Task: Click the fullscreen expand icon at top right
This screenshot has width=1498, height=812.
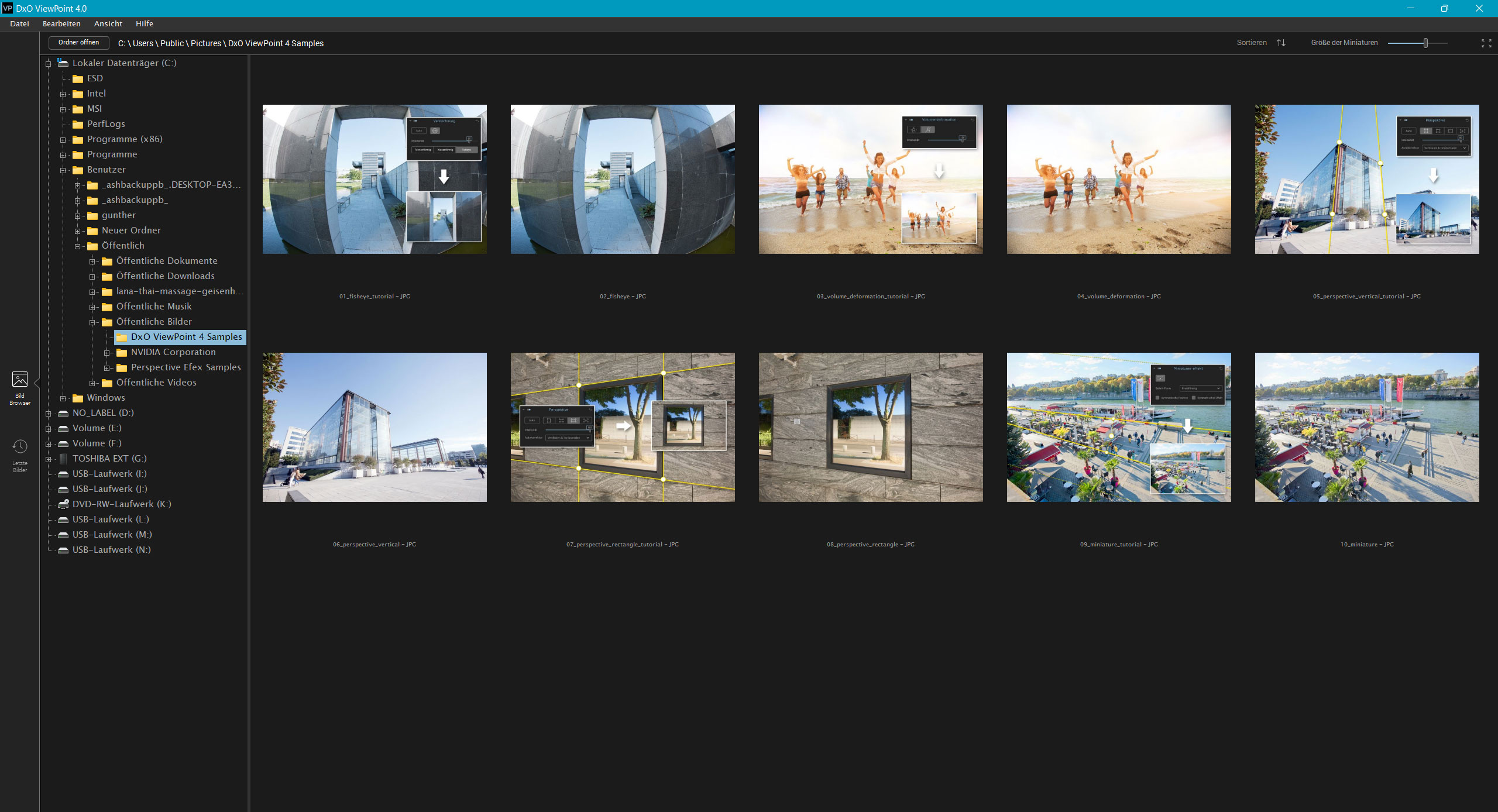Action: point(1486,43)
